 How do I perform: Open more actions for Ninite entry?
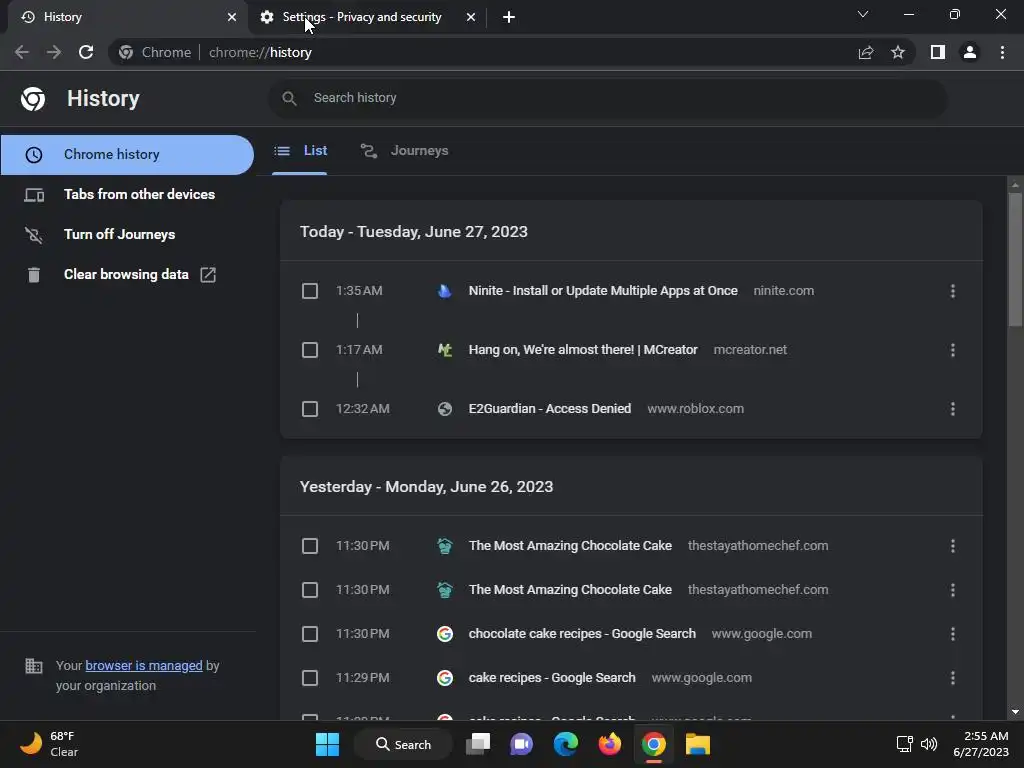953,291
